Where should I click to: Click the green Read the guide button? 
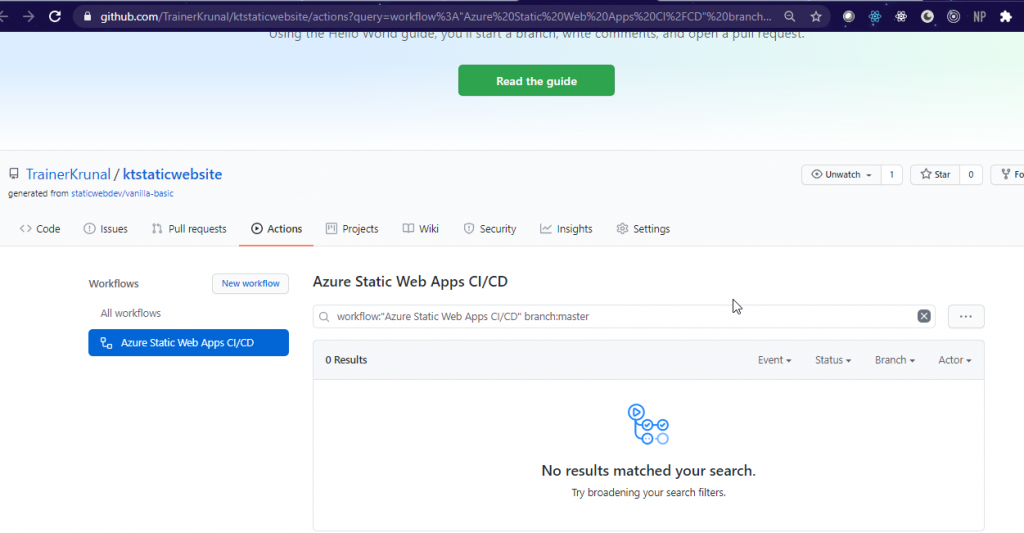point(536,80)
